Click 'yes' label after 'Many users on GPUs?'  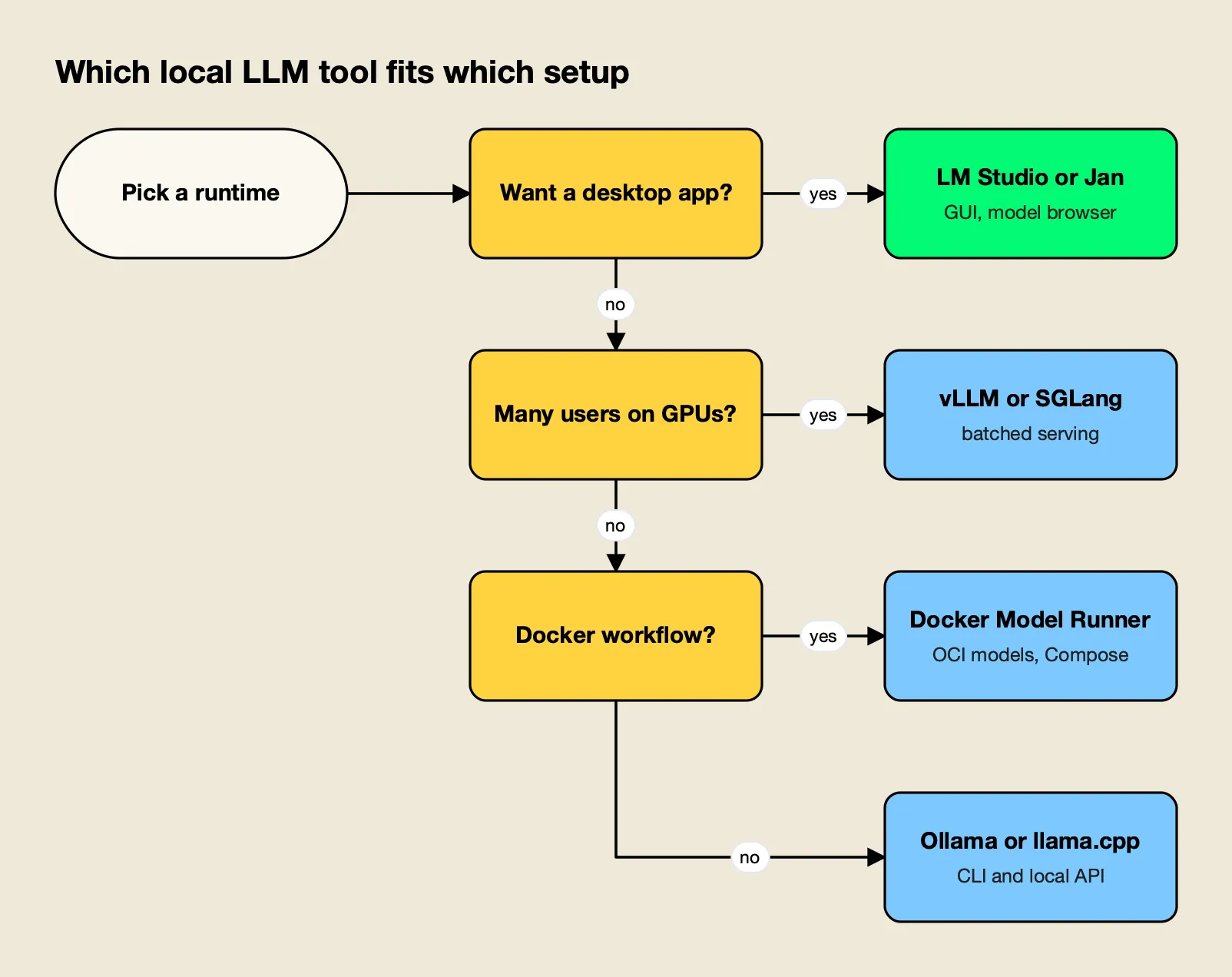point(823,415)
